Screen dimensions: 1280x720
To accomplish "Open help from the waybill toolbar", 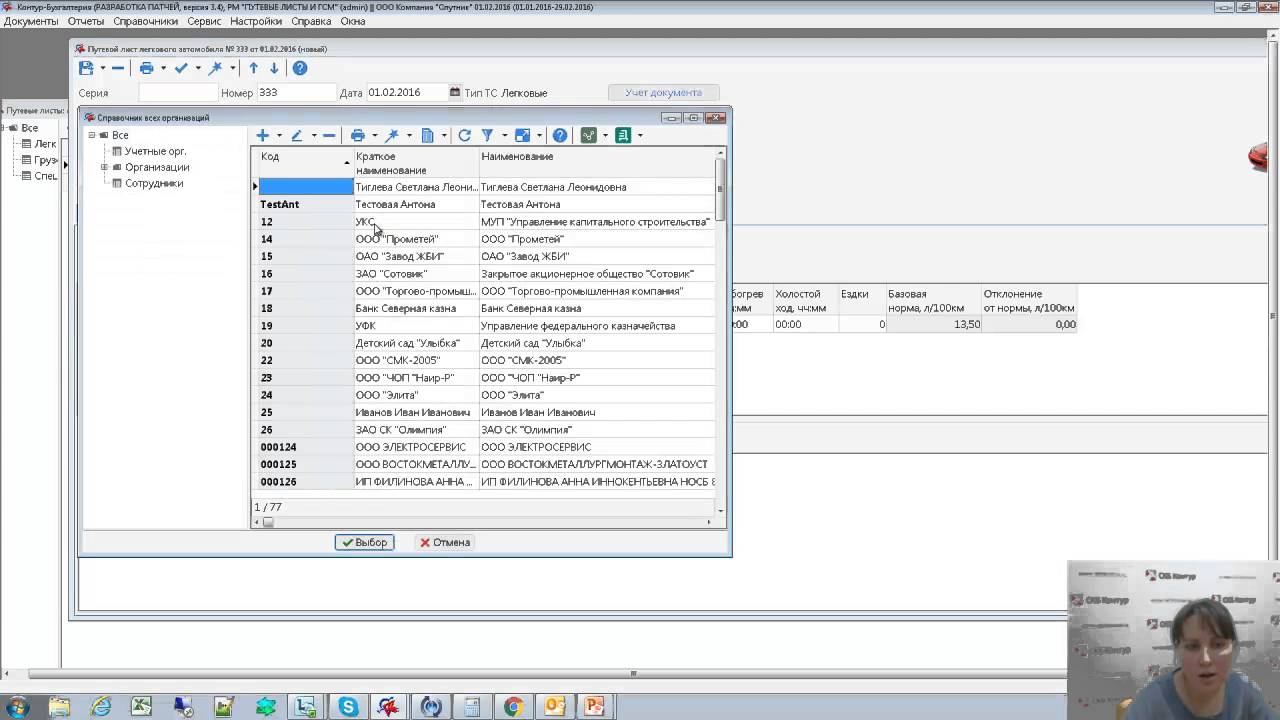I will [x=300, y=68].
